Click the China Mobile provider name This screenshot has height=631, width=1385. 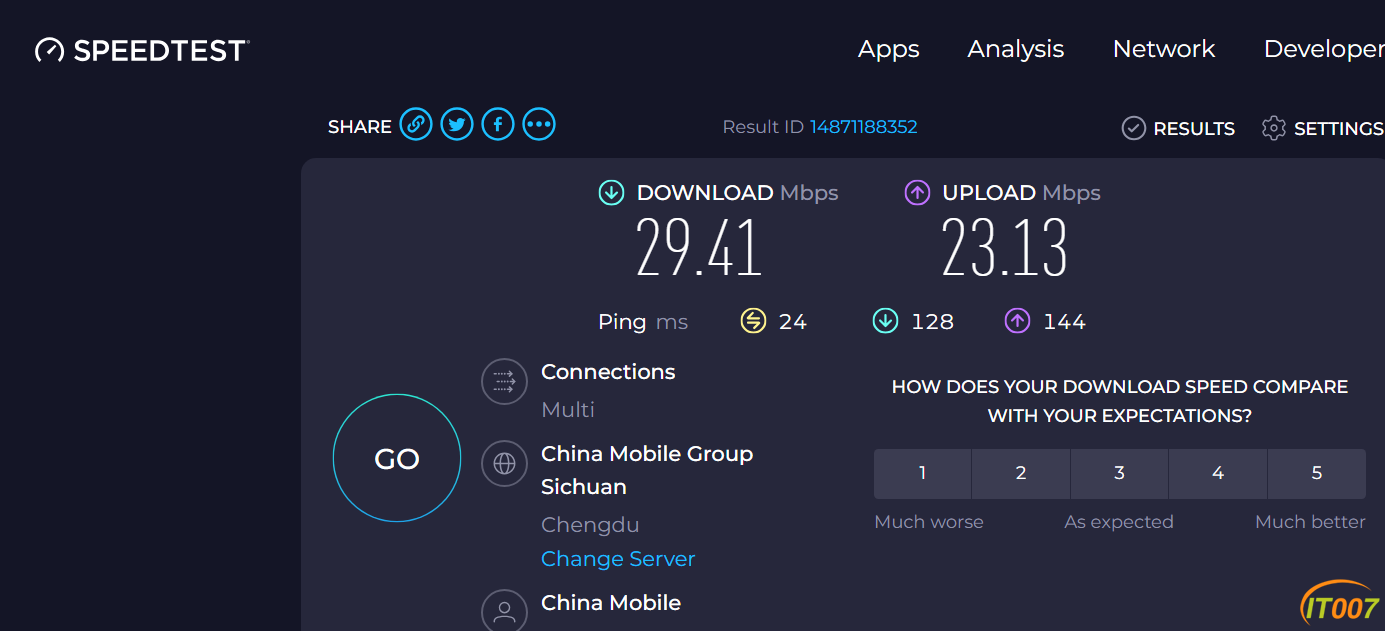(611, 603)
